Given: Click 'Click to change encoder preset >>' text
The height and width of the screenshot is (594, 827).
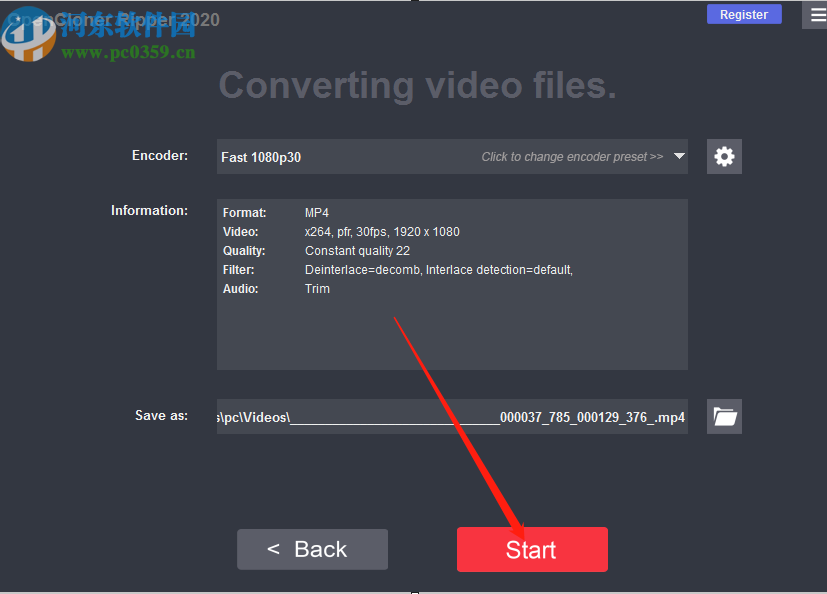Looking at the screenshot, I should (572, 157).
